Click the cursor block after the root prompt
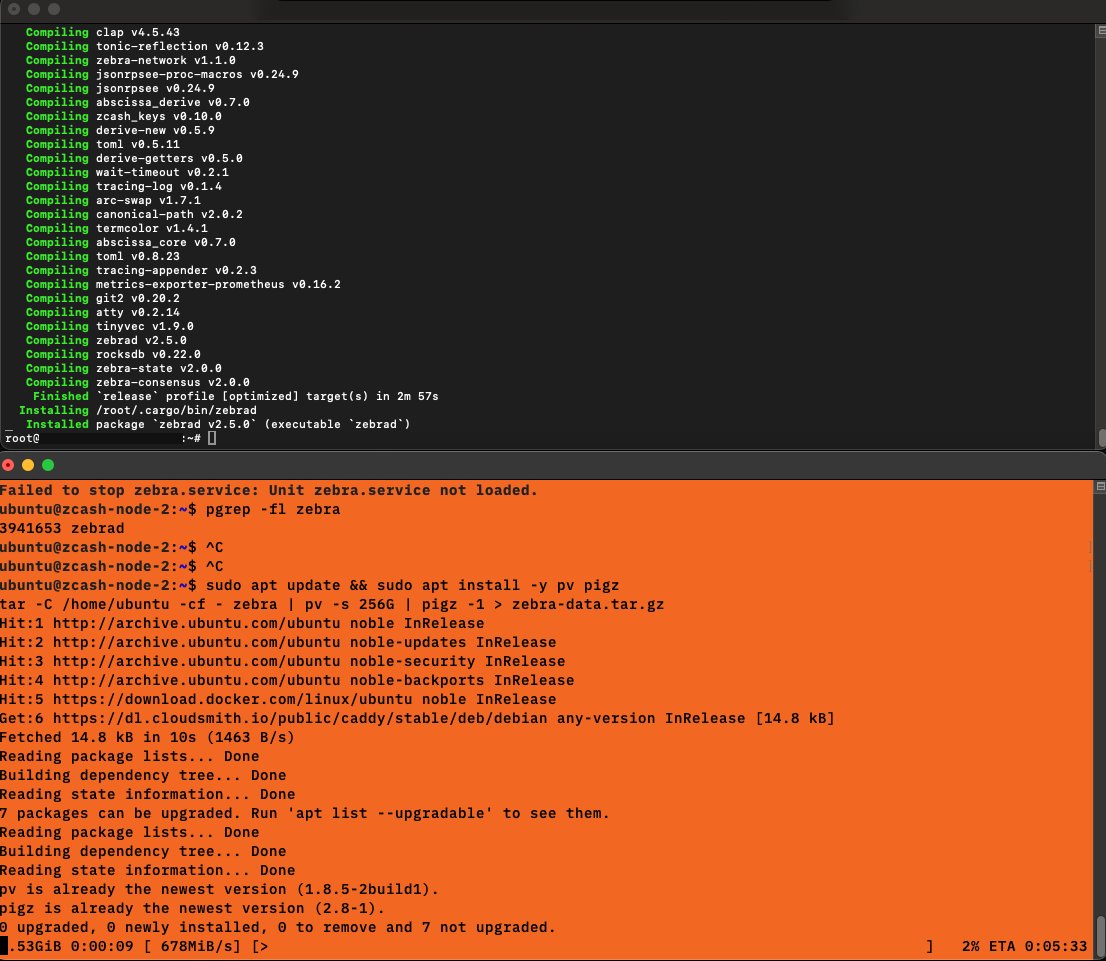1106x961 pixels. point(212,438)
